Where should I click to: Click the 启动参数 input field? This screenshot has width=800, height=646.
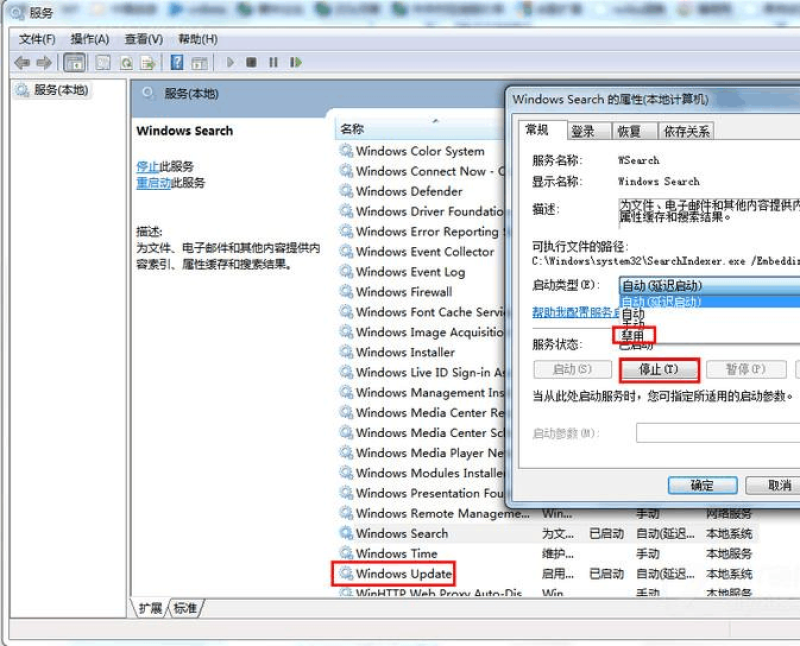pos(718,433)
